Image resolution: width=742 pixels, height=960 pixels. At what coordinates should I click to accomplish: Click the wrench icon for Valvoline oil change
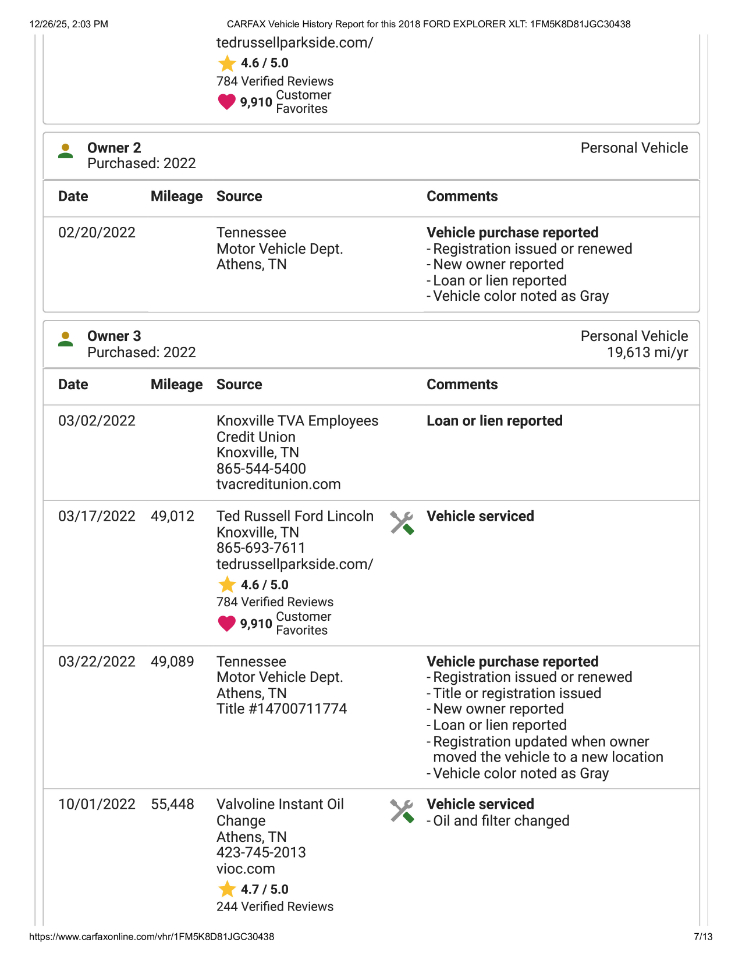(x=402, y=810)
